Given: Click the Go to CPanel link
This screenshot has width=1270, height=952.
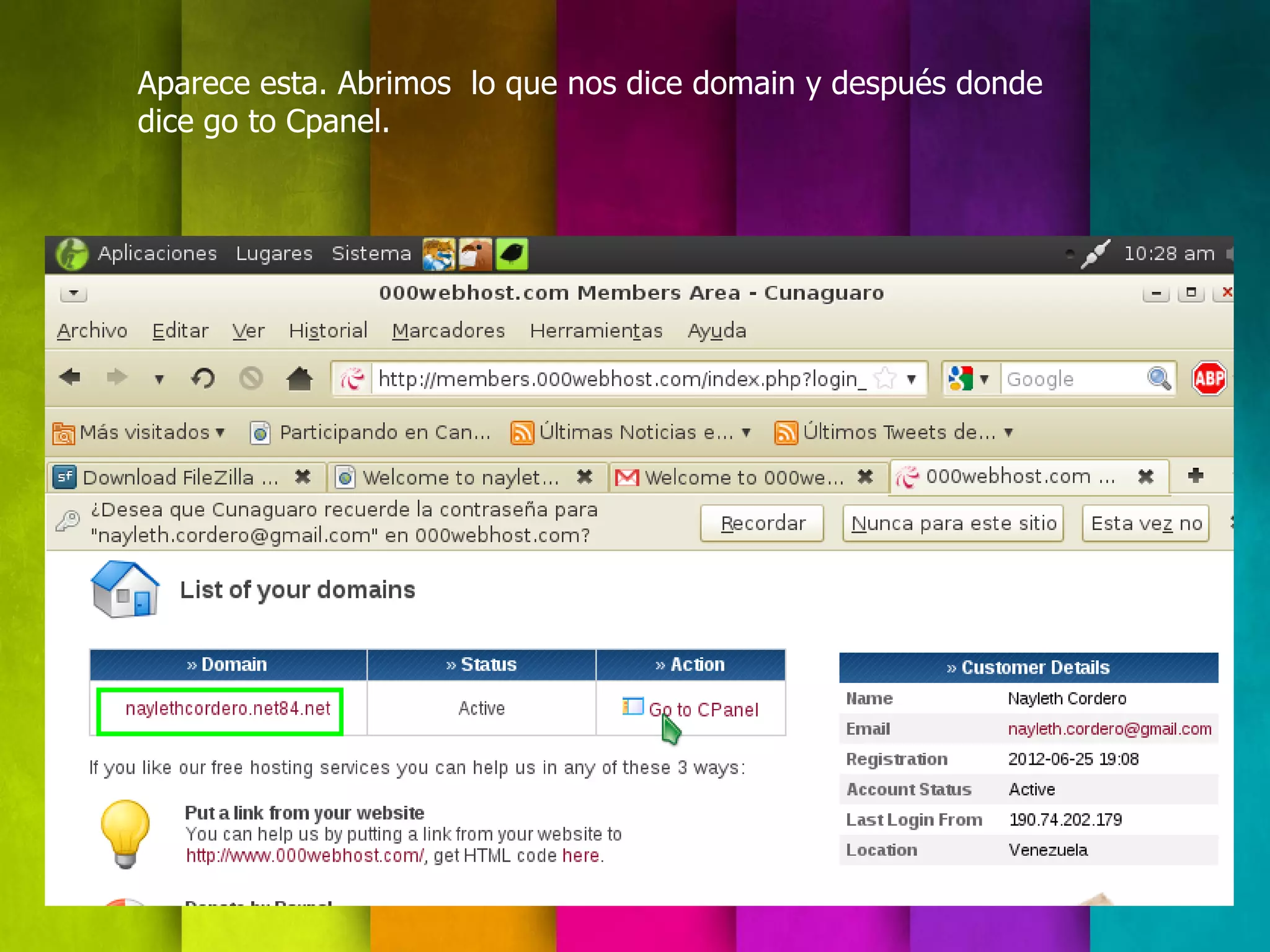Looking at the screenshot, I should [703, 710].
